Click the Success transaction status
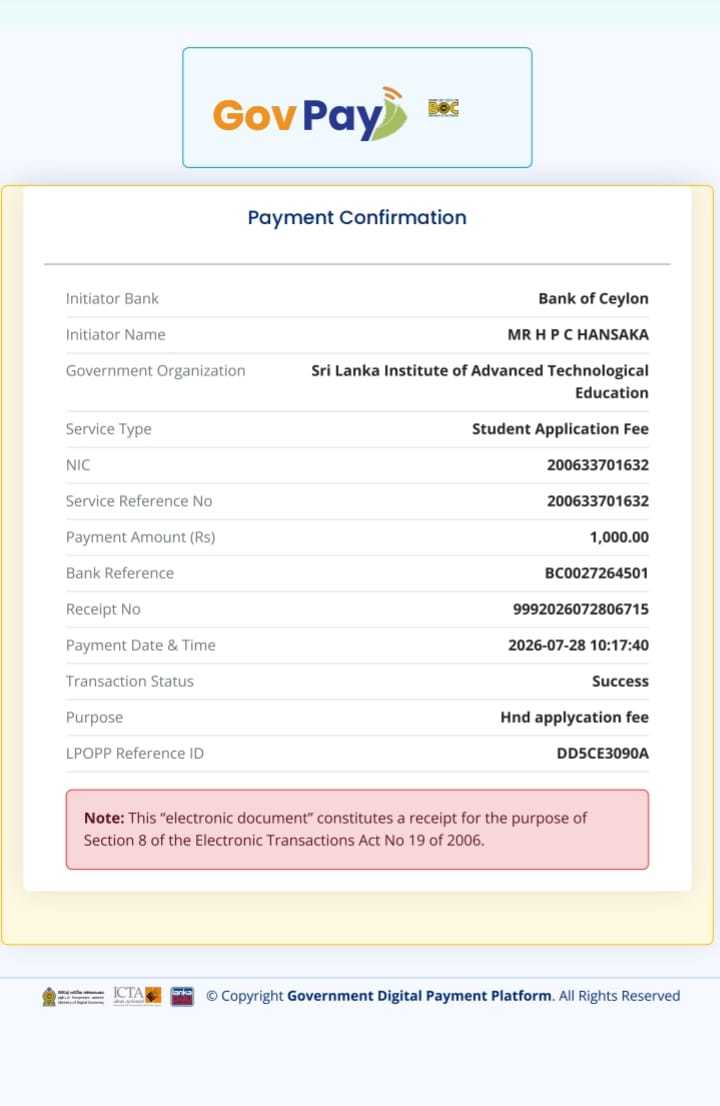 (x=620, y=681)
